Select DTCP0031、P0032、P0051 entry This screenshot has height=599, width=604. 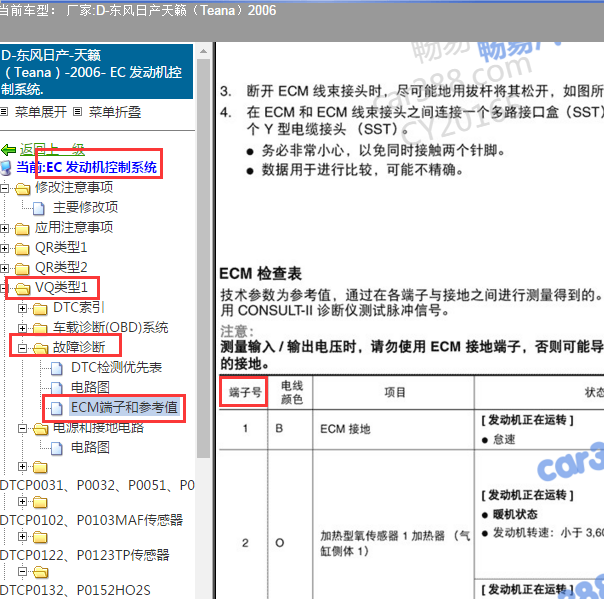pos(97,485)
